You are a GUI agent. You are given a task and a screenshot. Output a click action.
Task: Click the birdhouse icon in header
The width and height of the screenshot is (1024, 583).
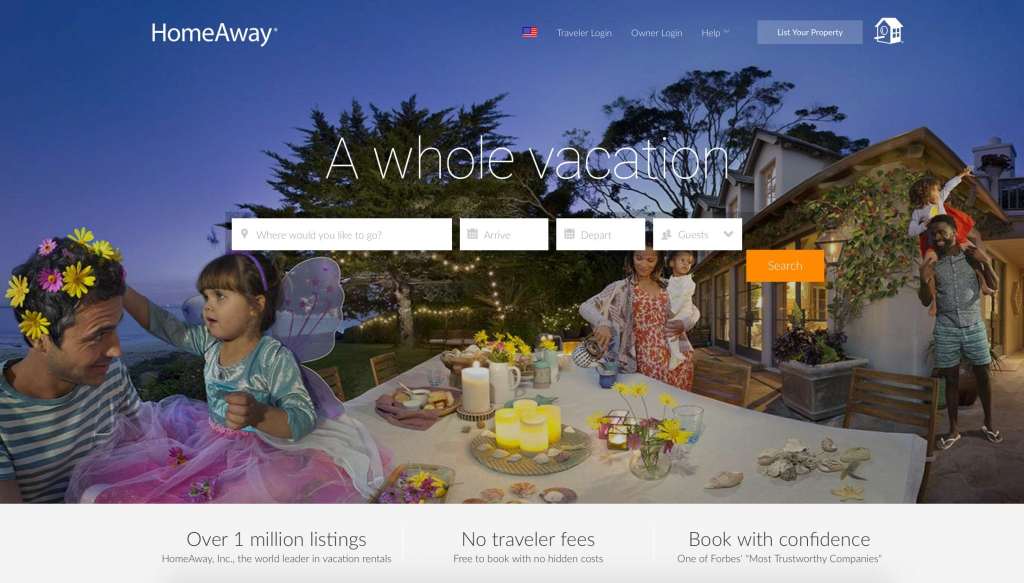[x=888, y=31]
